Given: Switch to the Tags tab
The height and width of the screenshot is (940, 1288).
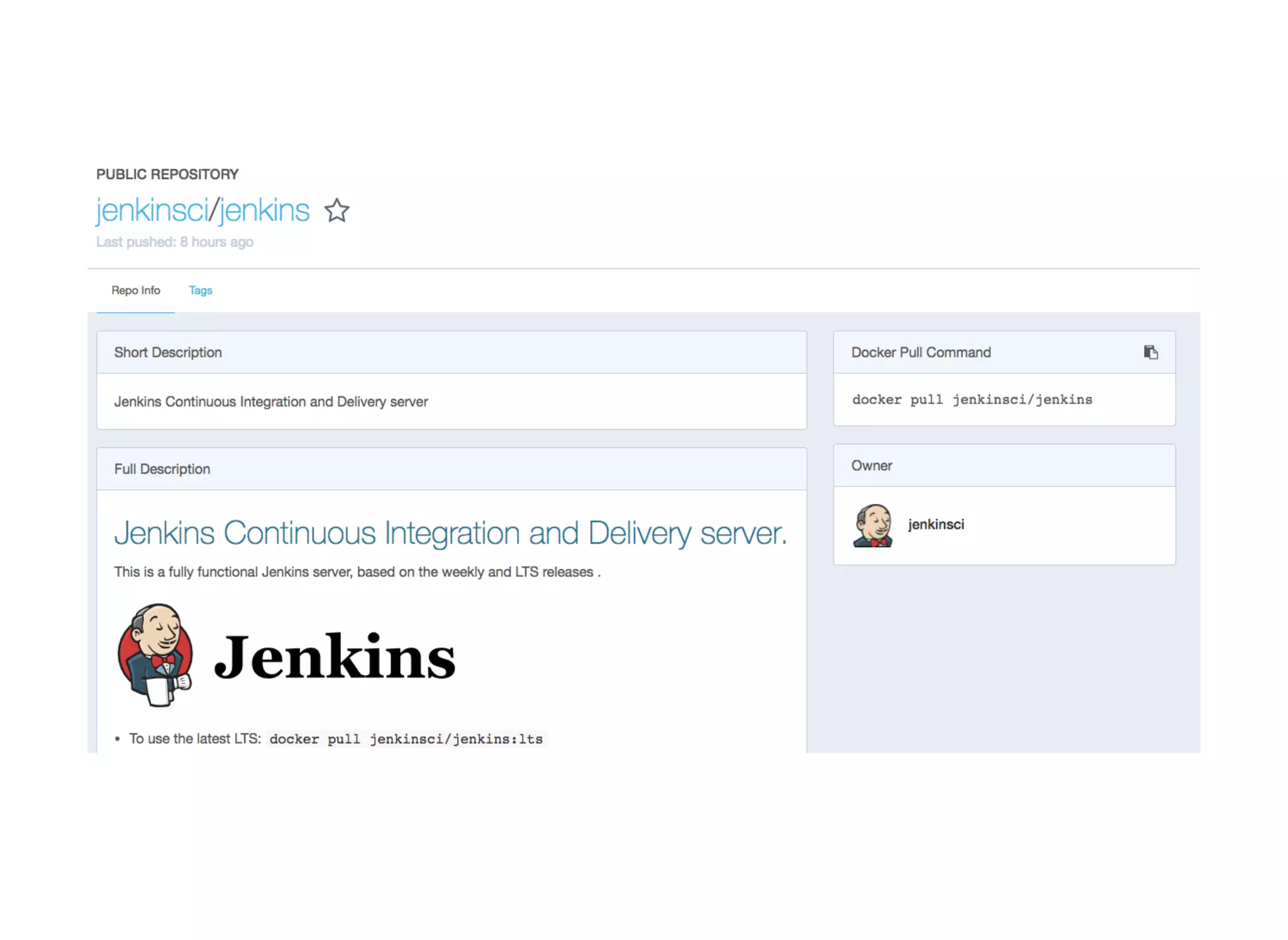Looking at the screenshot, I should 200,291.
